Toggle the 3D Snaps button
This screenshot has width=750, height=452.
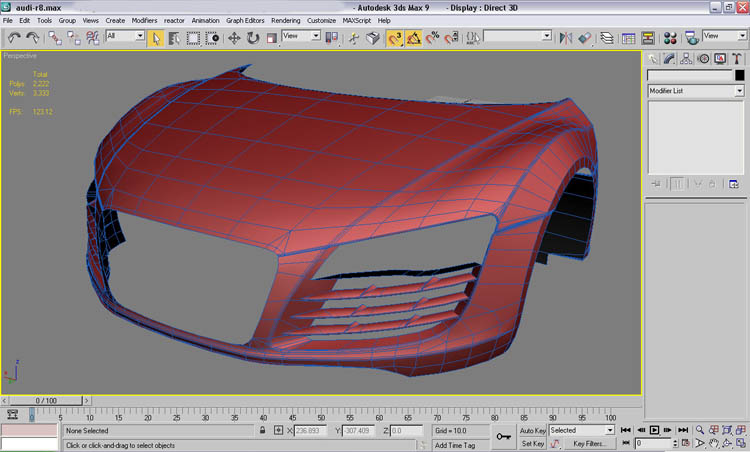tap(395, 38)
